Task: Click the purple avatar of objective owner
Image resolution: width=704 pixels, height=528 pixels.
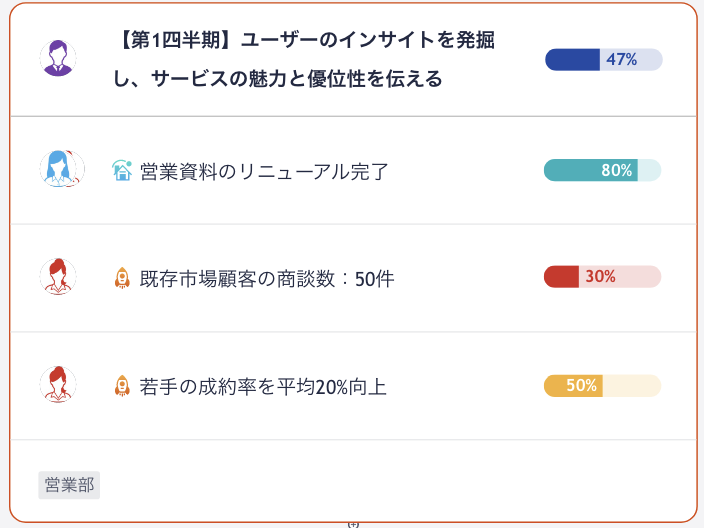Action: coord(58,58)
